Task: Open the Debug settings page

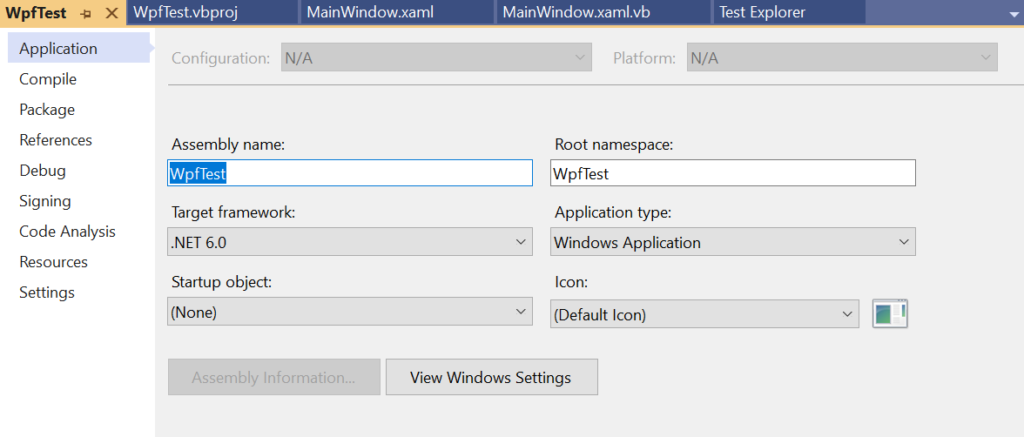Action: pos(42,170)
